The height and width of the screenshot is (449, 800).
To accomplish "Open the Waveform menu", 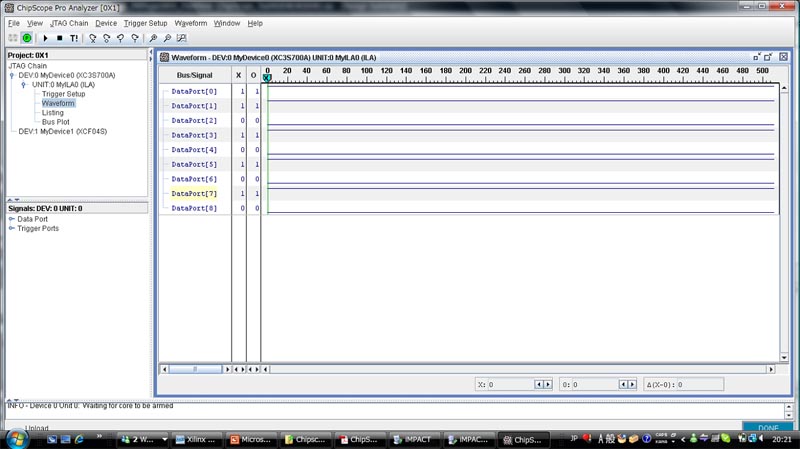I will (x=191, y=23).
